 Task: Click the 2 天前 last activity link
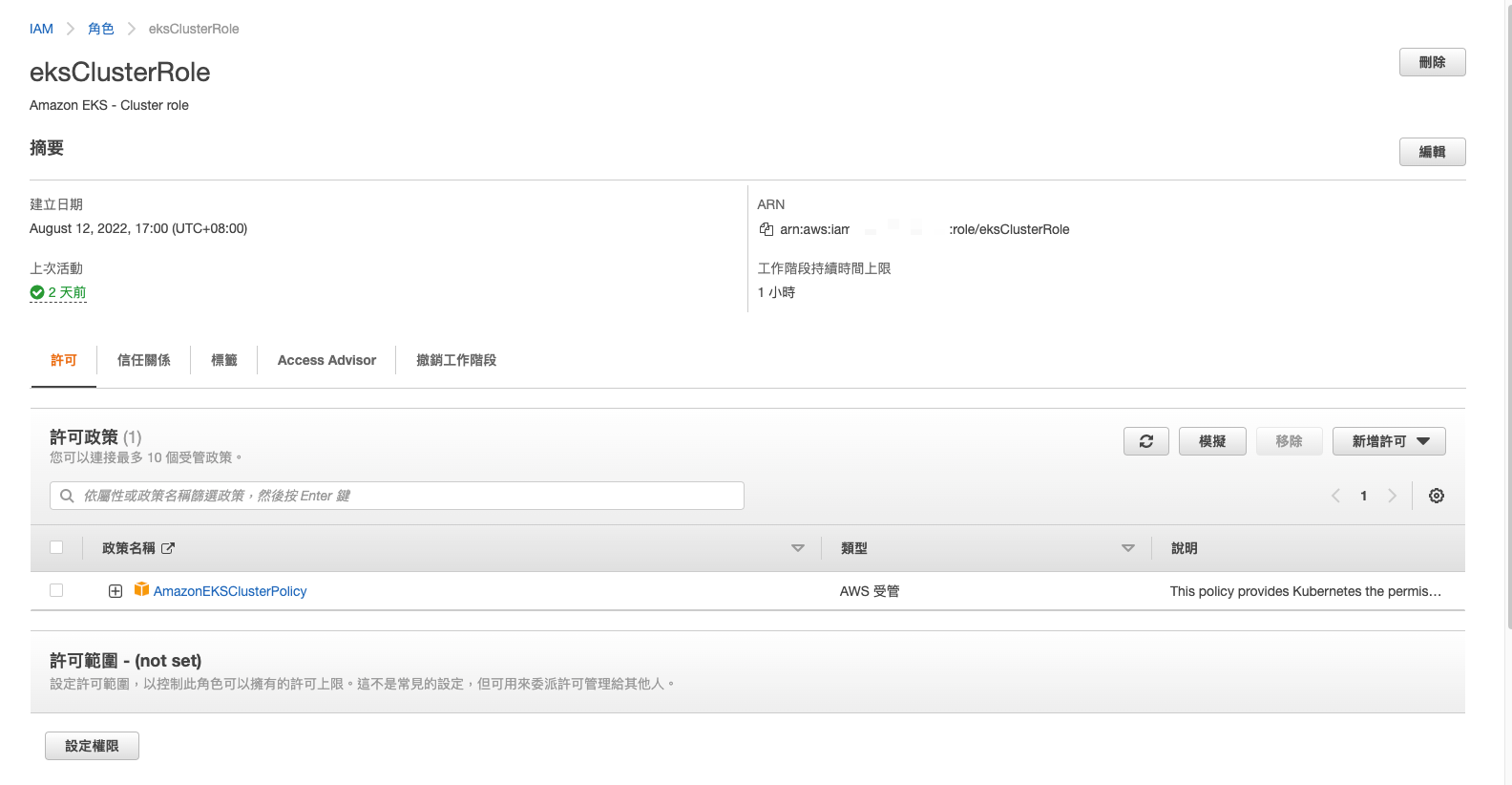67,292
